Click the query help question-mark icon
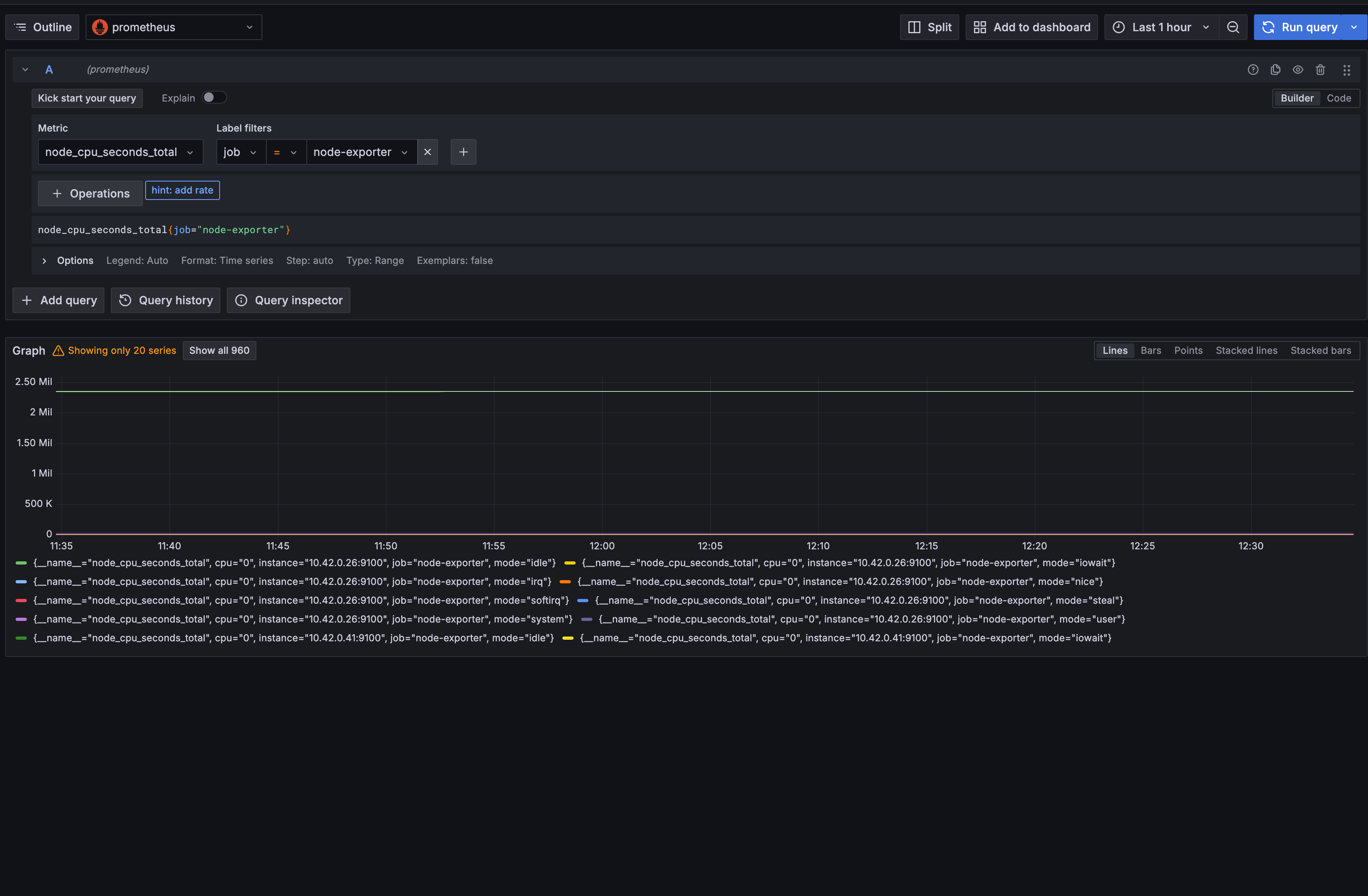The height and width of the screenshot is (896, 1368). point(1253,70)
